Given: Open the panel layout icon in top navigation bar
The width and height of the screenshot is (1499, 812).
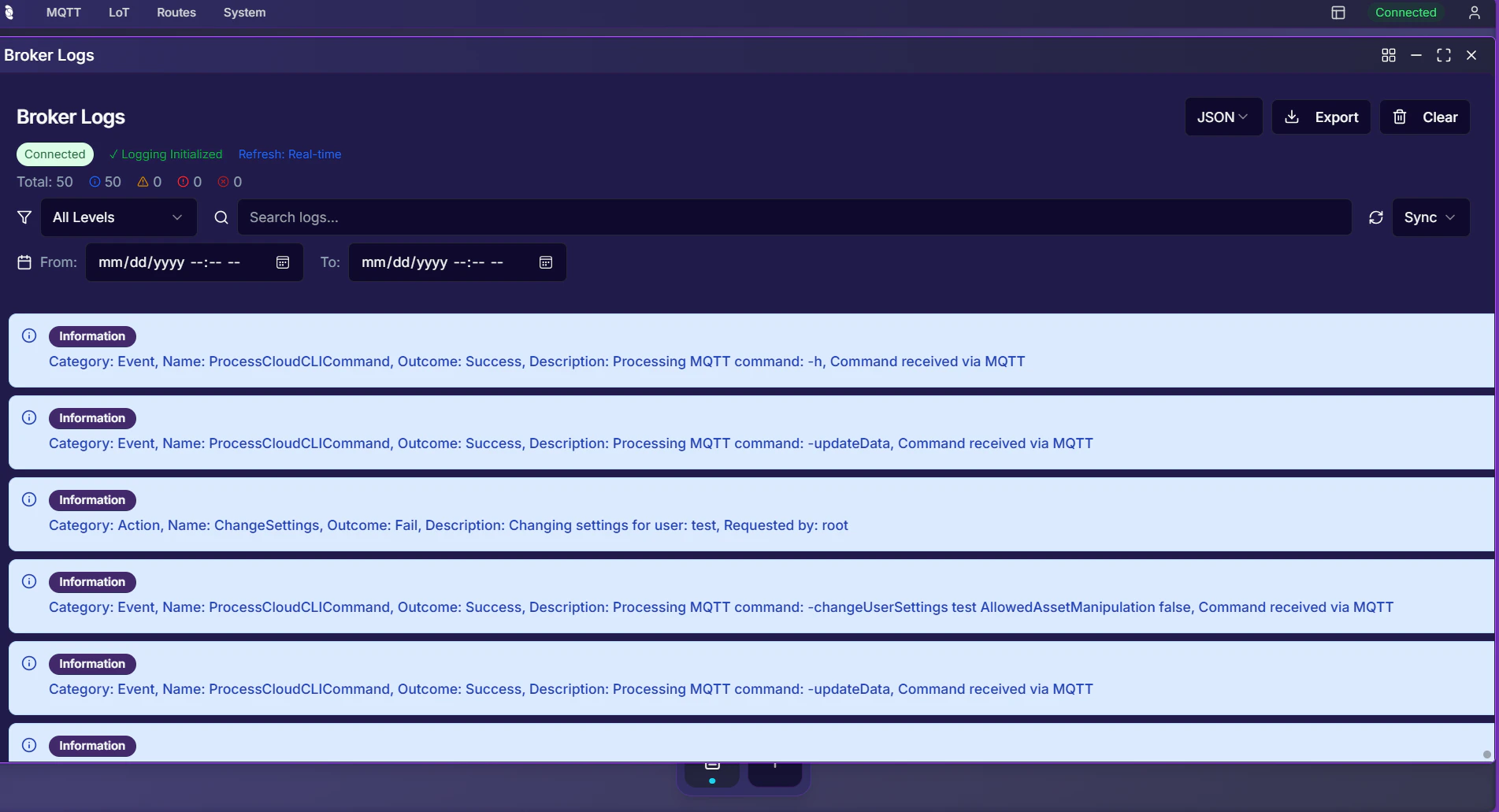Looking at the screenshot, I should coord(1338,13).
